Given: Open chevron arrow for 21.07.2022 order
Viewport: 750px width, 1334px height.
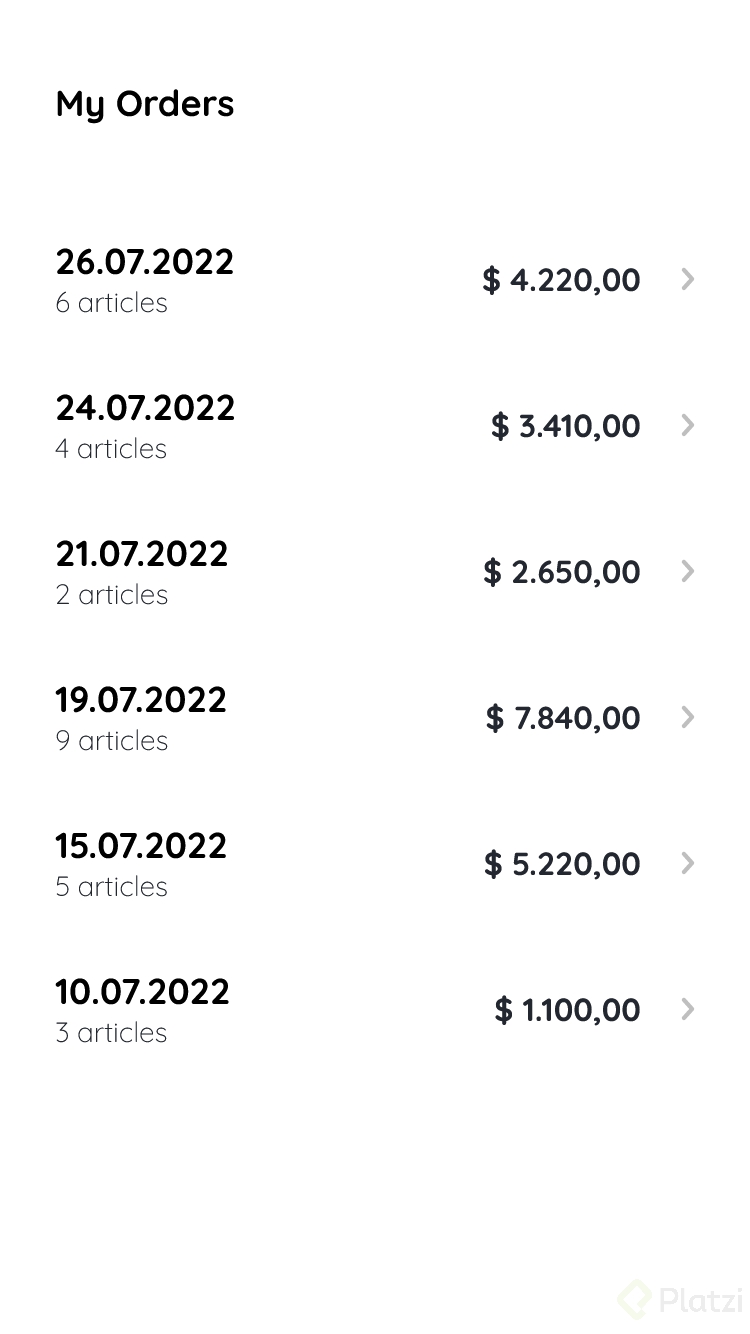Looking at the screenshot, I should coord(688,572).
